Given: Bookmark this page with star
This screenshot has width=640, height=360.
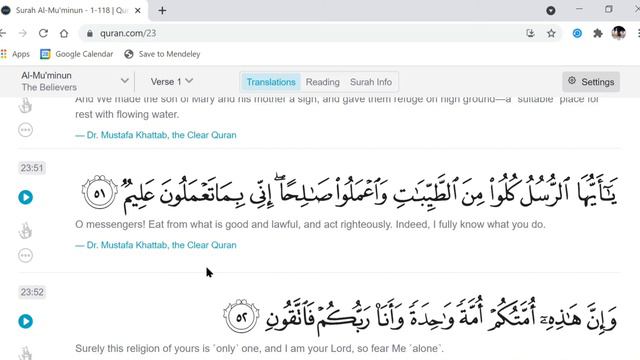Looking at the screenshot, I should pos(551,33).
